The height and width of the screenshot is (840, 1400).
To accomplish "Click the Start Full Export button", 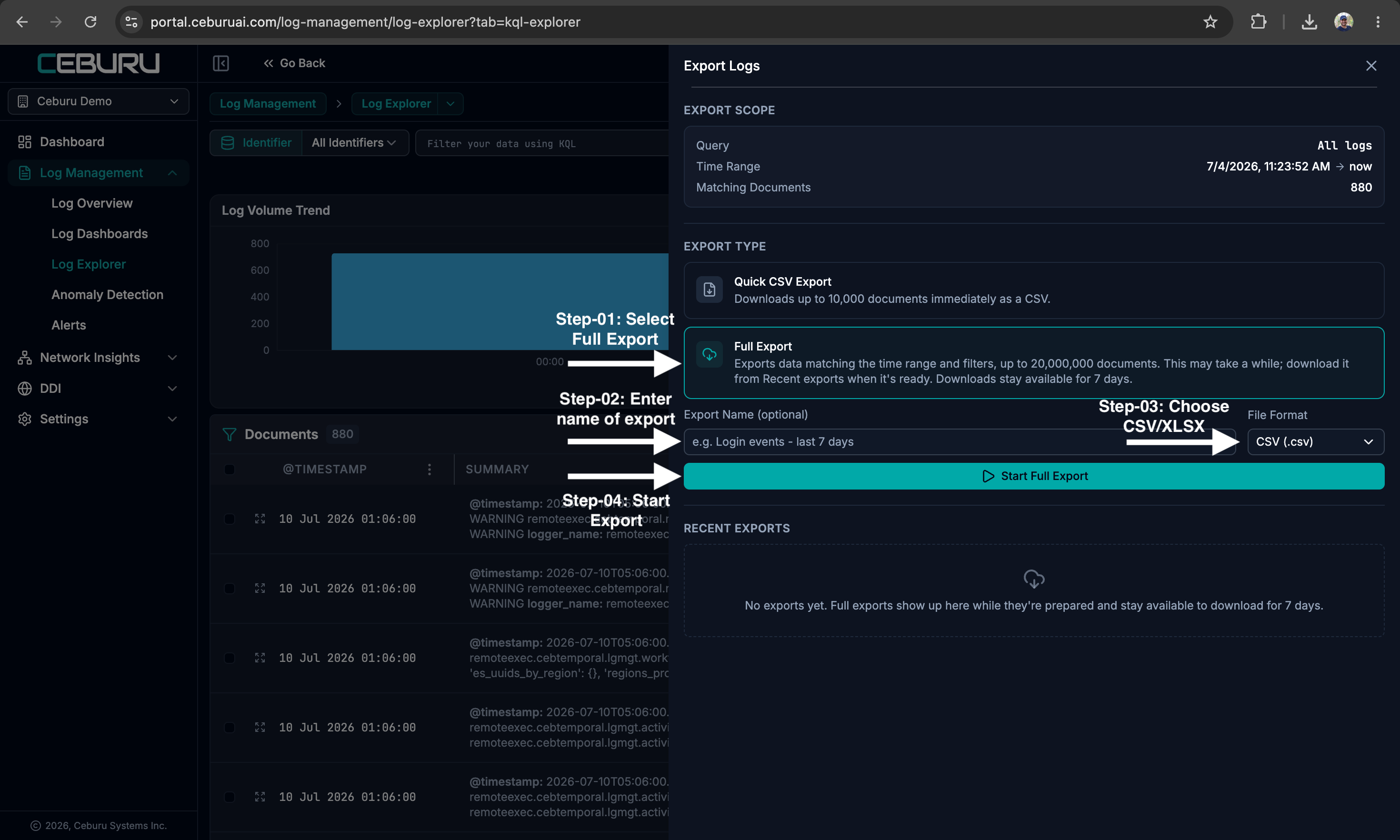I will 1033,476.
